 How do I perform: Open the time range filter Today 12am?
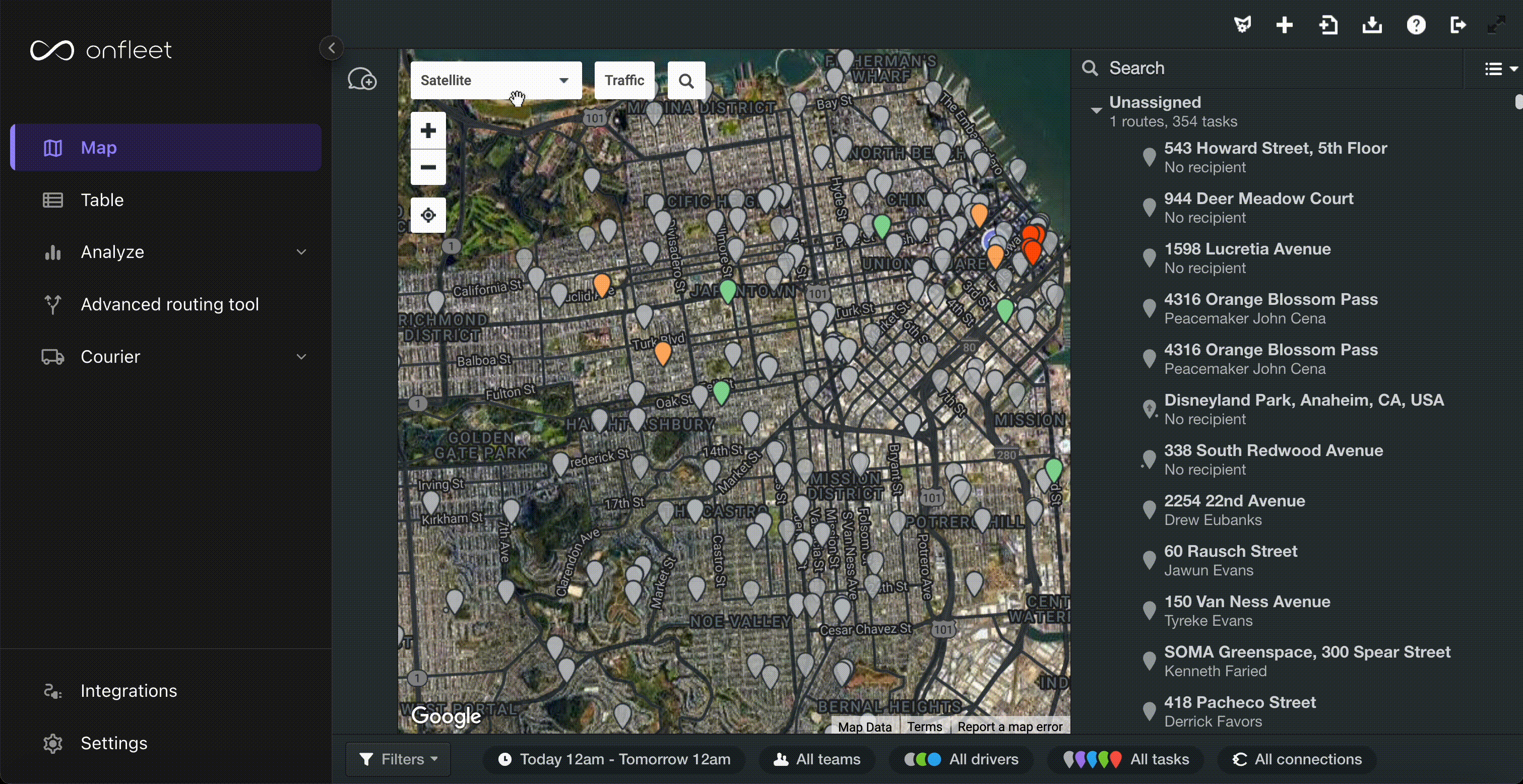tap(614, 759)
